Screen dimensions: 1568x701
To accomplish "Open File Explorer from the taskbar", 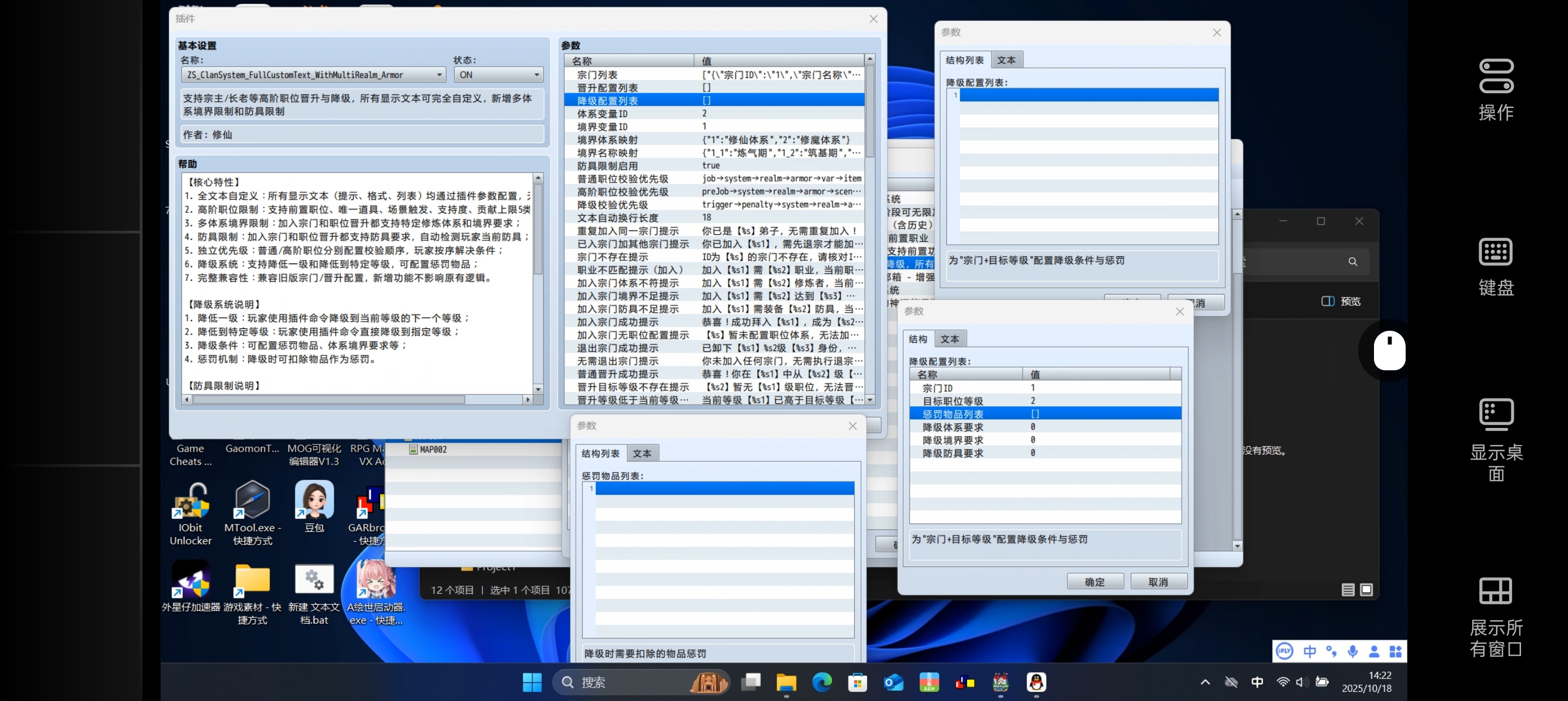I will [x=786, y=682].
